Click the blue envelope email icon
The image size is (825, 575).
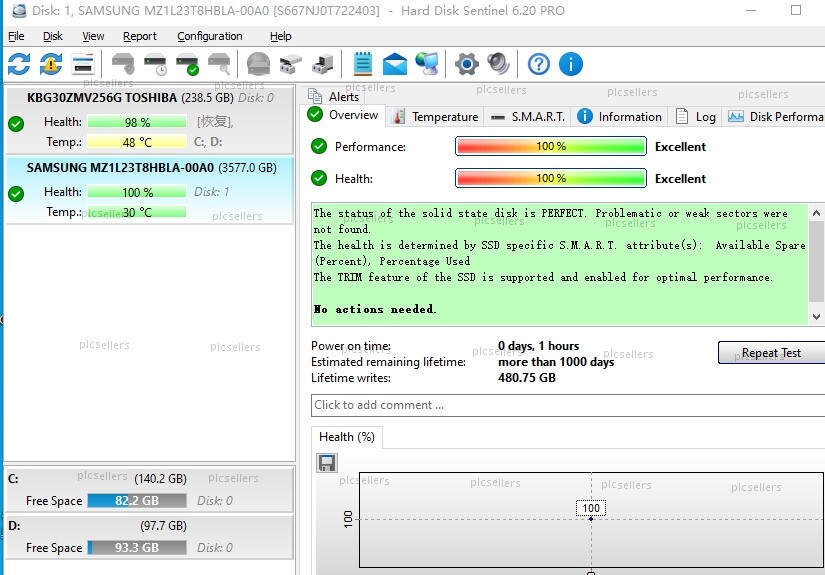tap(395, 64)
